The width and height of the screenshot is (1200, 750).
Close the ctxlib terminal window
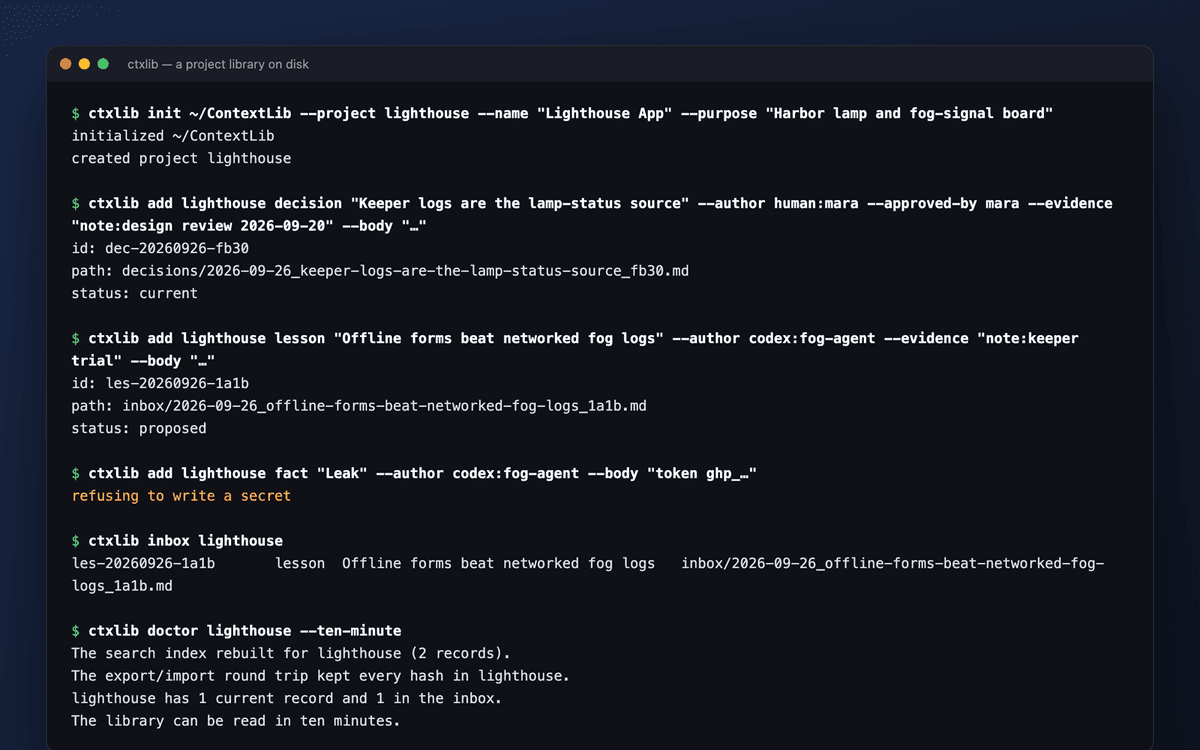point(66,64)
